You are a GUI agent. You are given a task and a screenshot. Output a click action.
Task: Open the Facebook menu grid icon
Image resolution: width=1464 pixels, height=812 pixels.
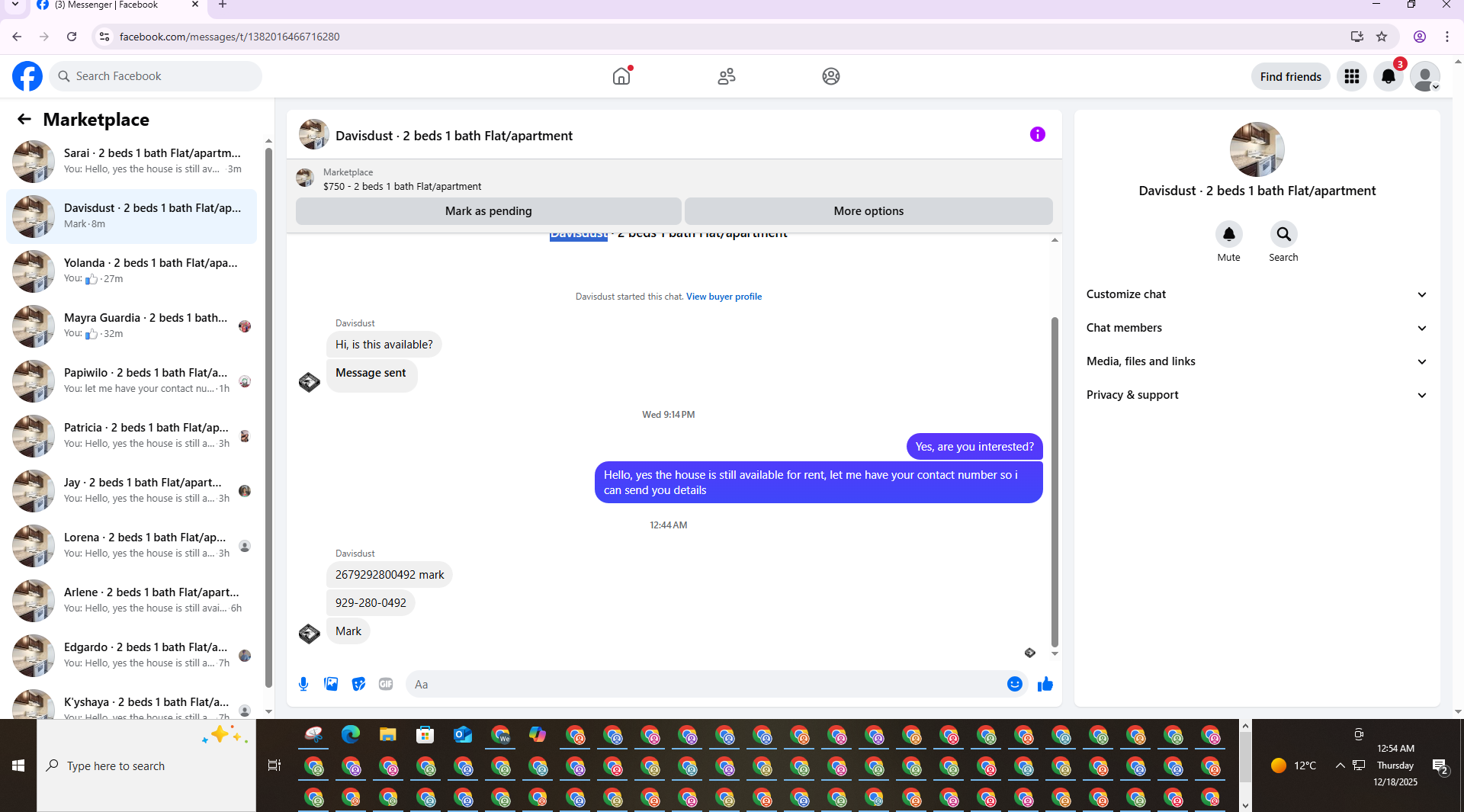pos(1352,76)
